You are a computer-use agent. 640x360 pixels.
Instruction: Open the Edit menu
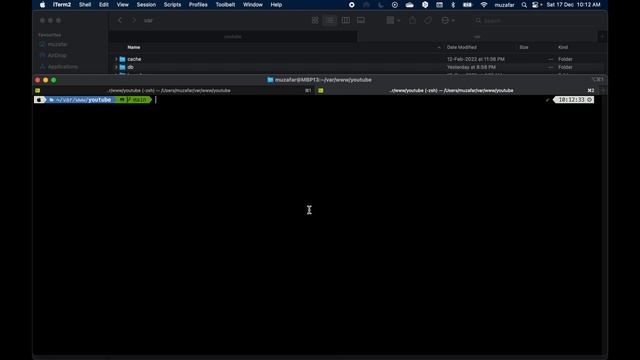[x=104, y=5]
